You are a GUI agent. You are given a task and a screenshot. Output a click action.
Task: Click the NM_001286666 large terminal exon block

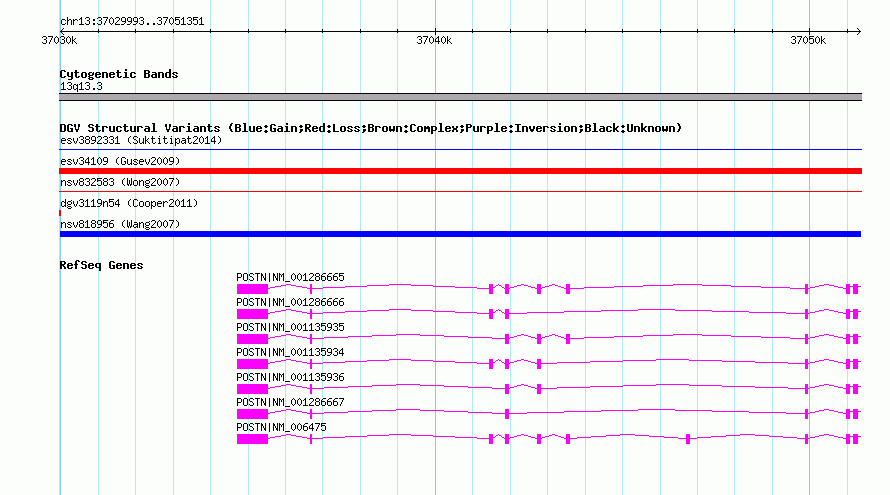point(252,314)
